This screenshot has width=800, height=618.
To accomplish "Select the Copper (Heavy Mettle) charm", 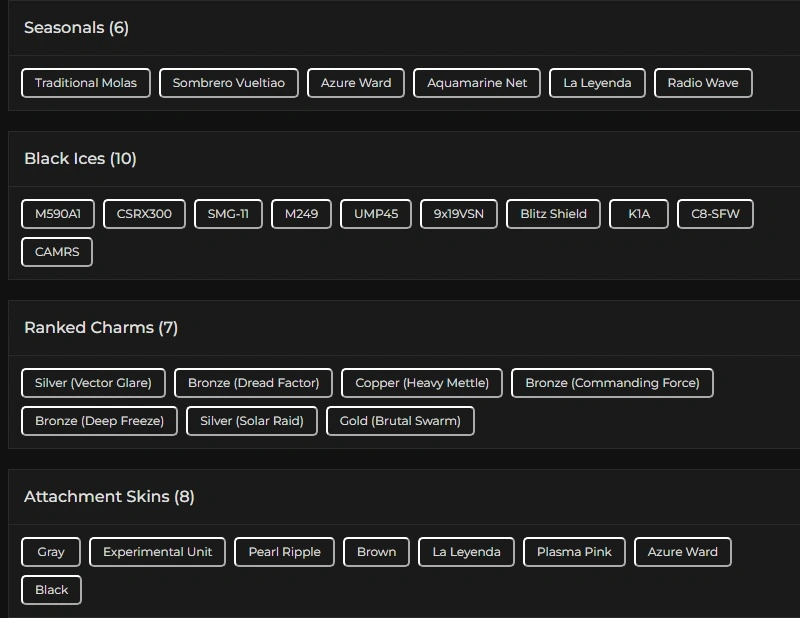I will (422, 383).
